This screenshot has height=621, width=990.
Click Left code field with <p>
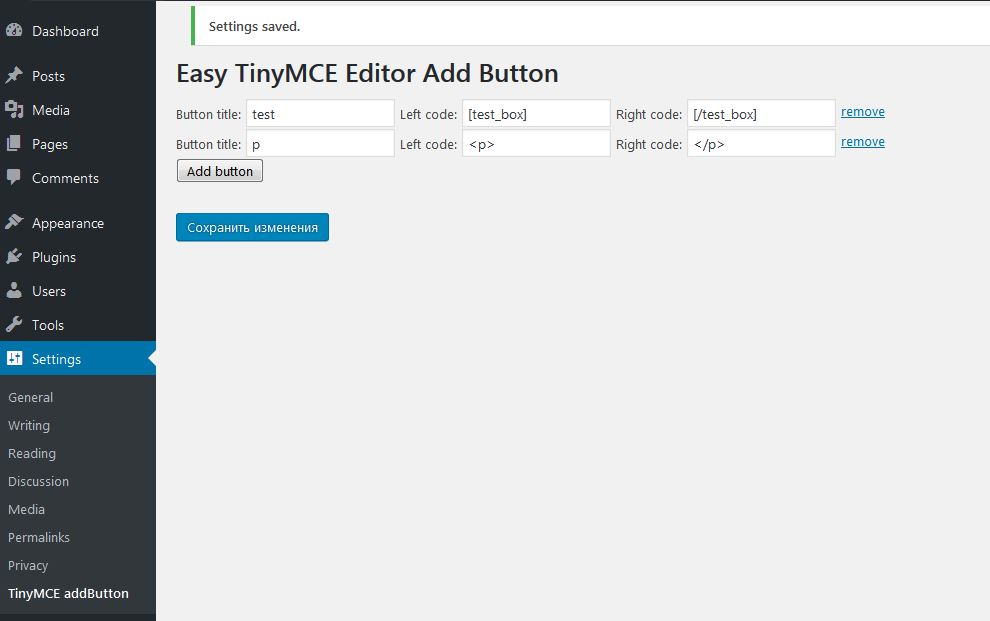[x=536, y=143]
